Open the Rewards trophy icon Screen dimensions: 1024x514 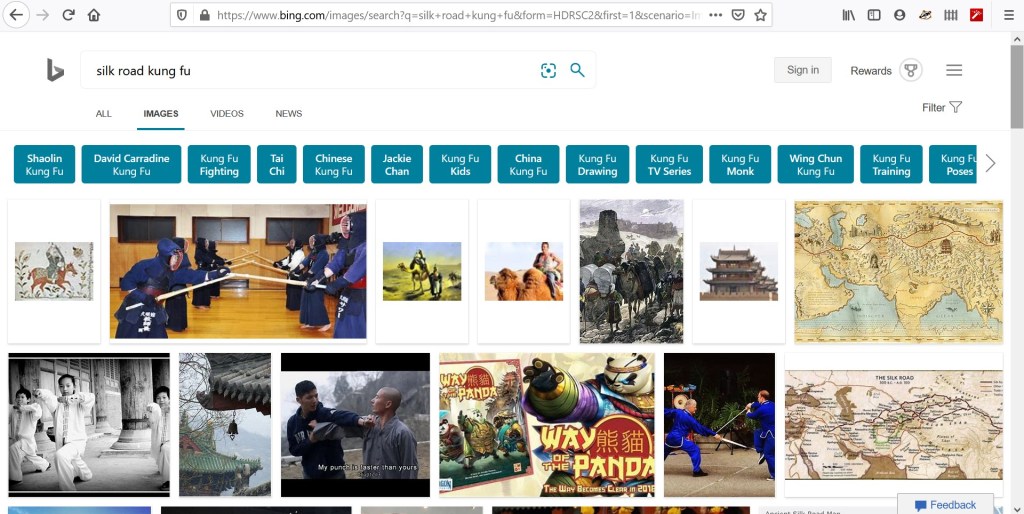coord(909,70)
